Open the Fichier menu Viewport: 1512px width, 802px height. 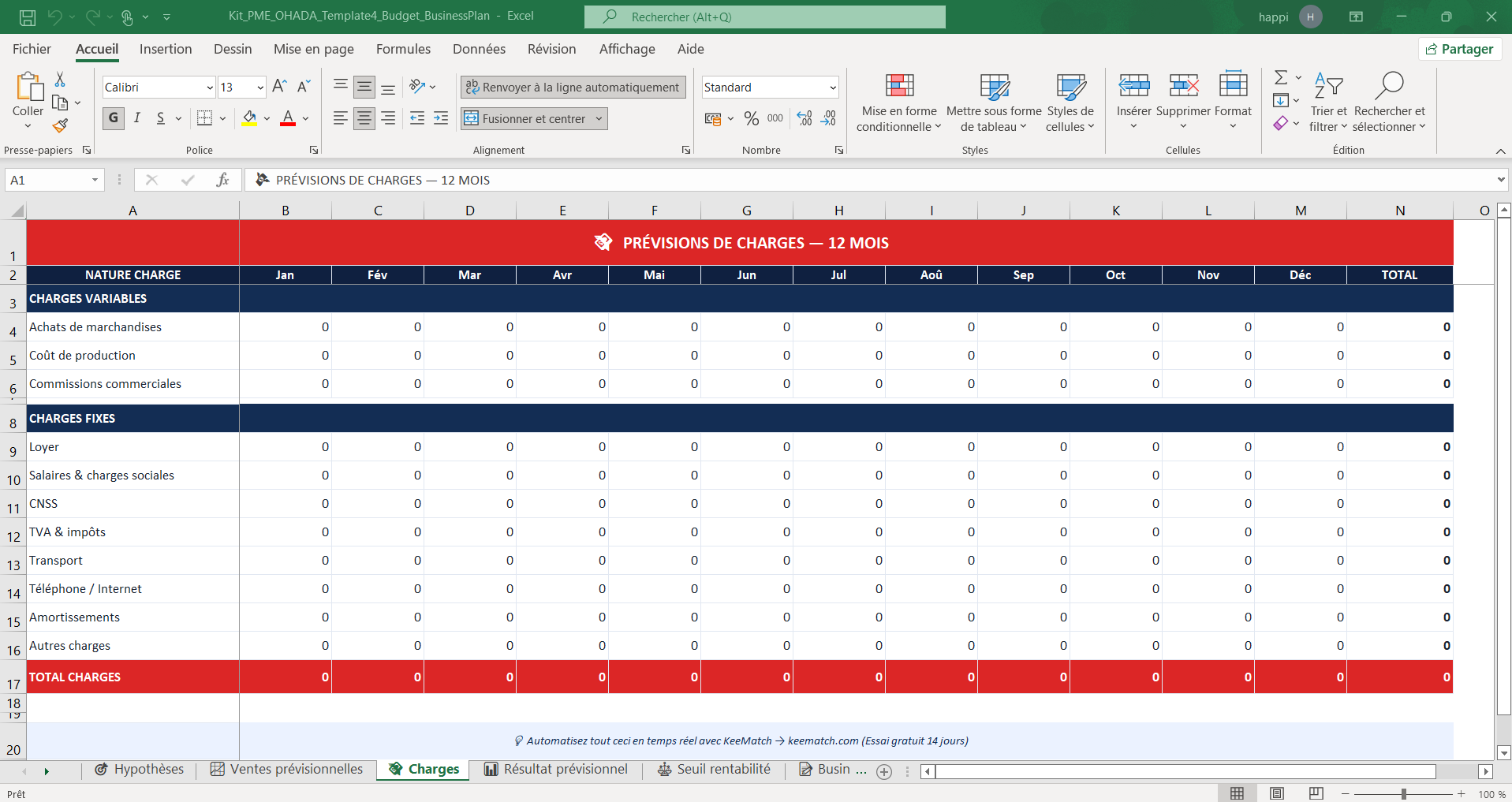(x=32, y=49)
